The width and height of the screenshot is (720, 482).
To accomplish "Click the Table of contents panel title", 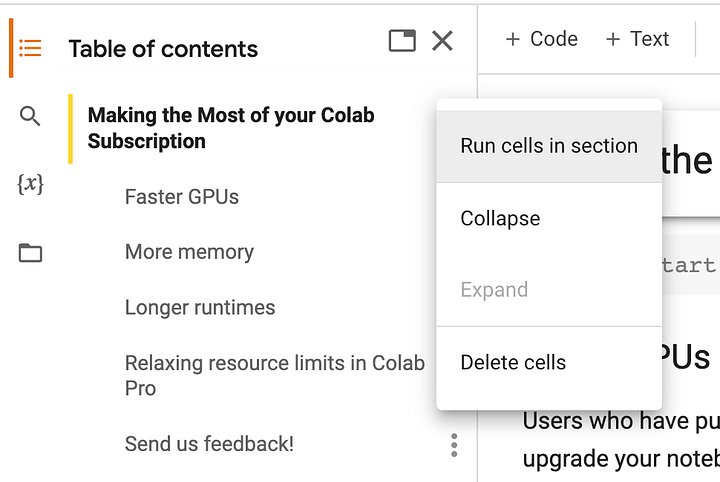I will (163, 49).
